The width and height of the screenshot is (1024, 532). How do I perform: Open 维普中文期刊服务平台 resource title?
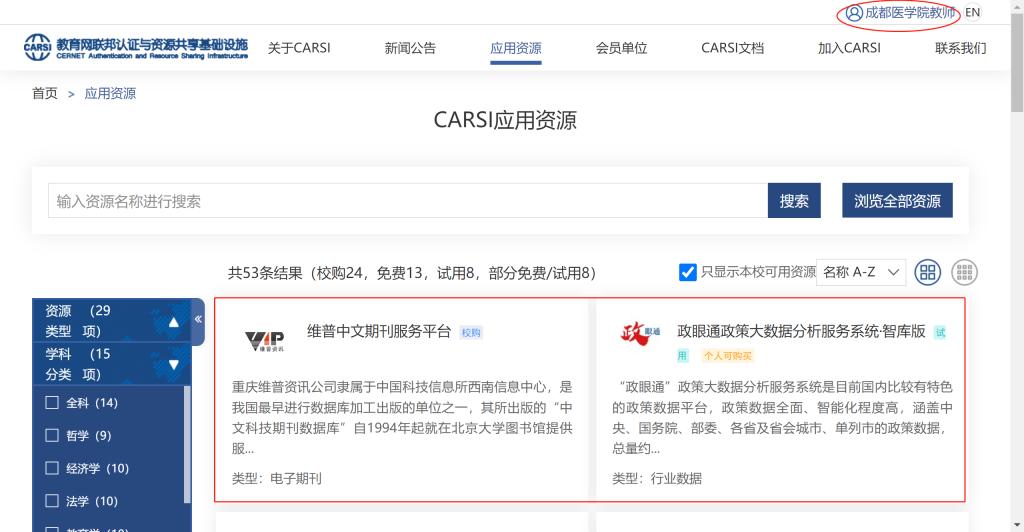379,332
